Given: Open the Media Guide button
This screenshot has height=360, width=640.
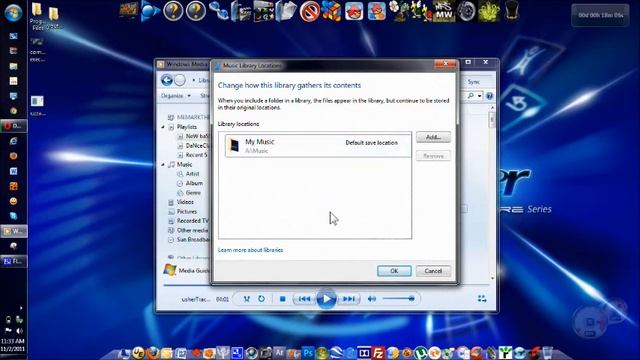Looking at the screenshot, I should (x=186, y=270).
